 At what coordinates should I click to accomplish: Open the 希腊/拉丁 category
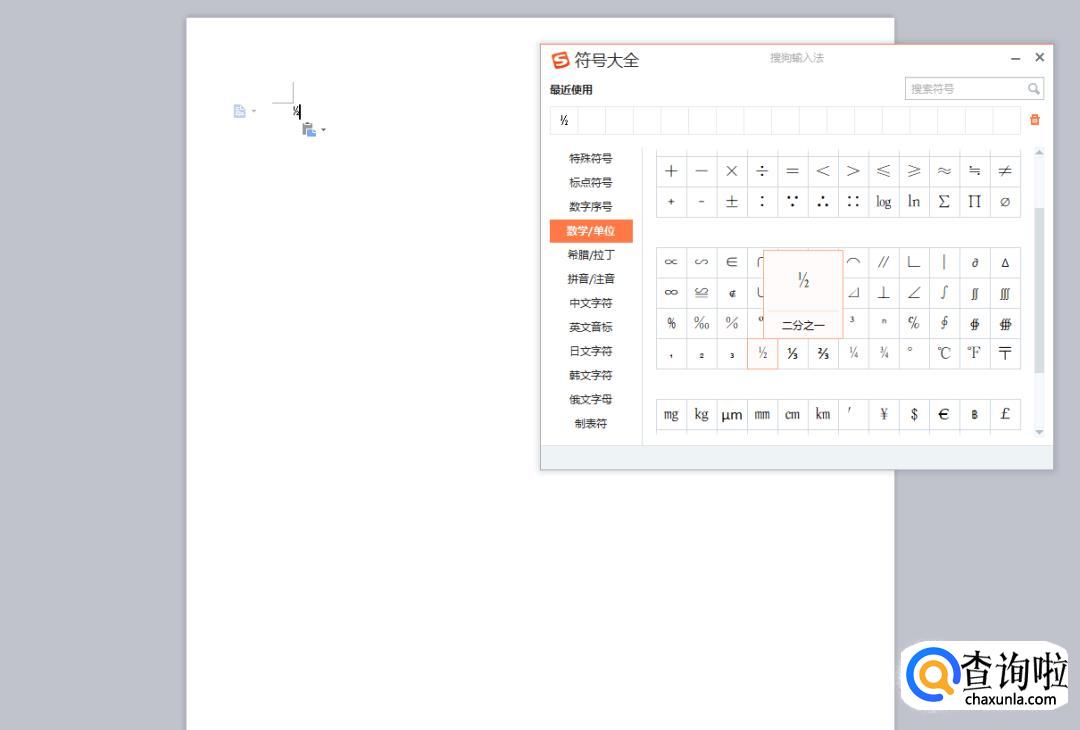590,255
